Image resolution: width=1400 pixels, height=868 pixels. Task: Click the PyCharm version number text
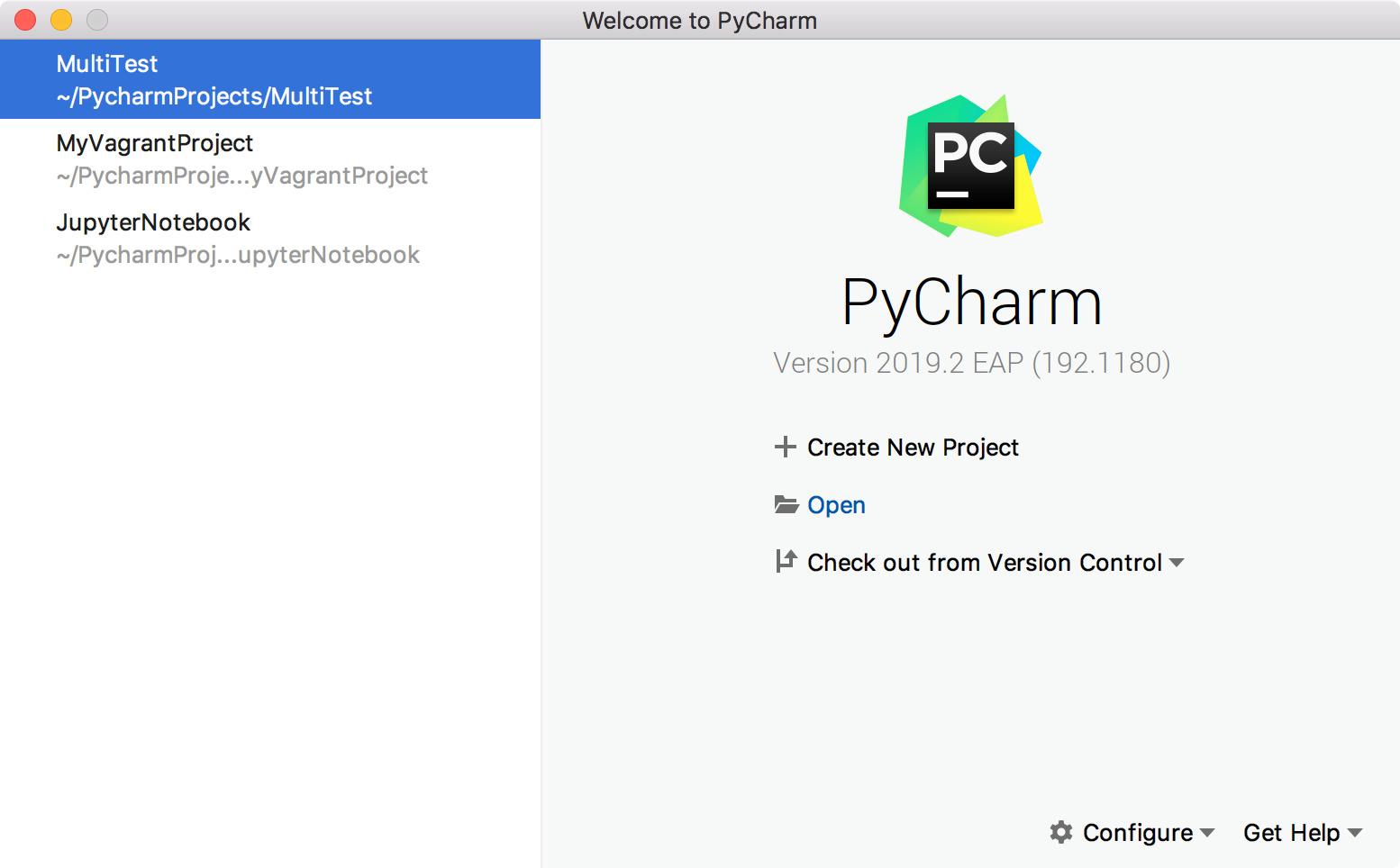click(971, 363)
